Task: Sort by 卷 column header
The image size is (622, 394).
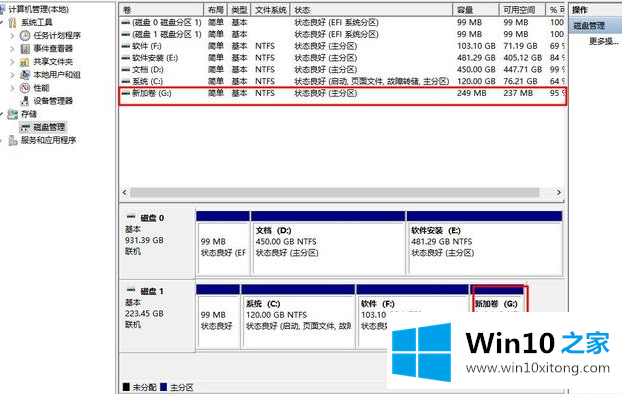Action: click(161, 10)
